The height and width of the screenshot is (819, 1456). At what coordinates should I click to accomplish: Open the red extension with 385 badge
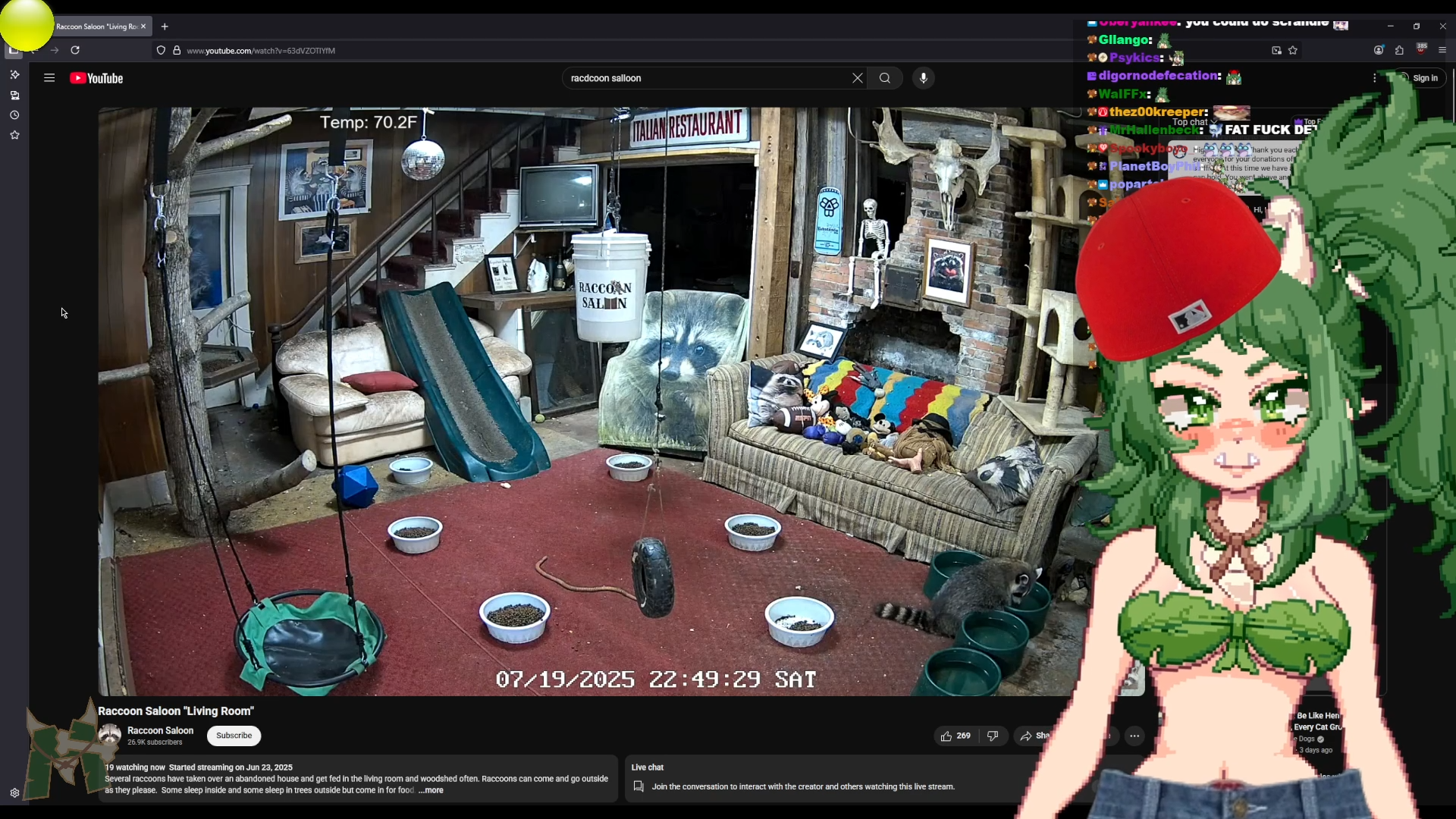[x=1422, y=49]
